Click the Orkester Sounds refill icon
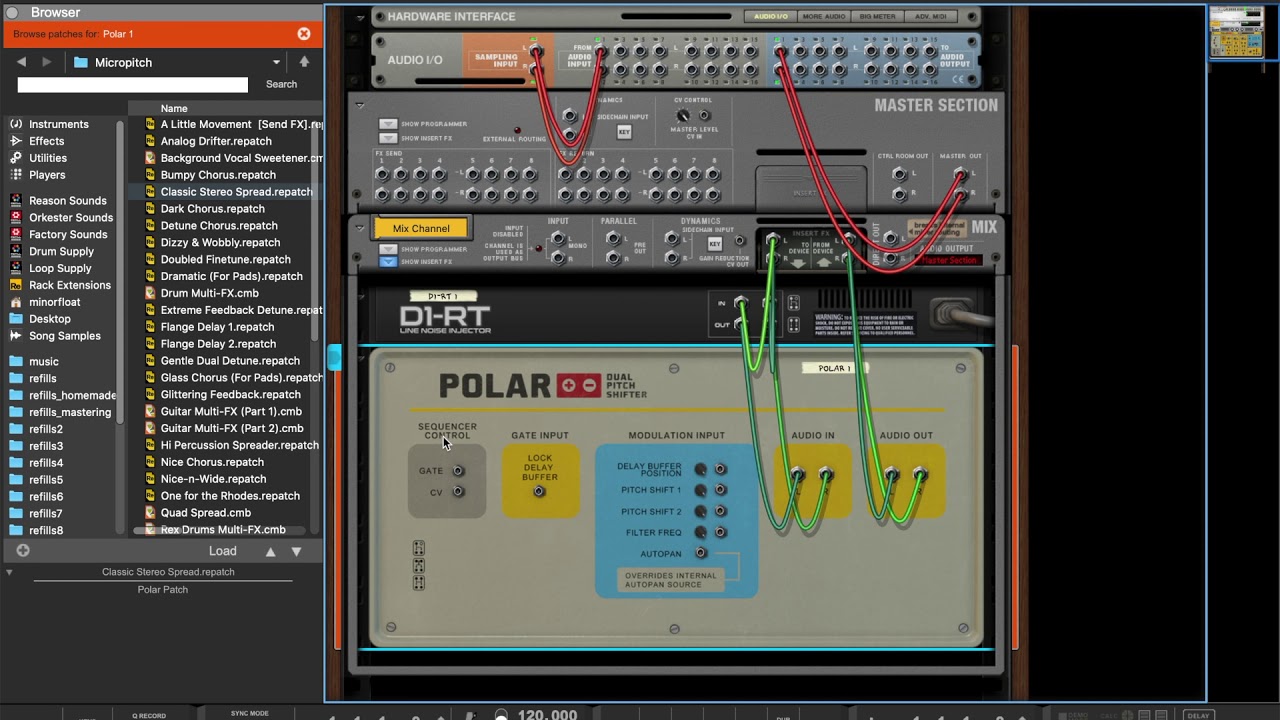 (x=16, y=217)
